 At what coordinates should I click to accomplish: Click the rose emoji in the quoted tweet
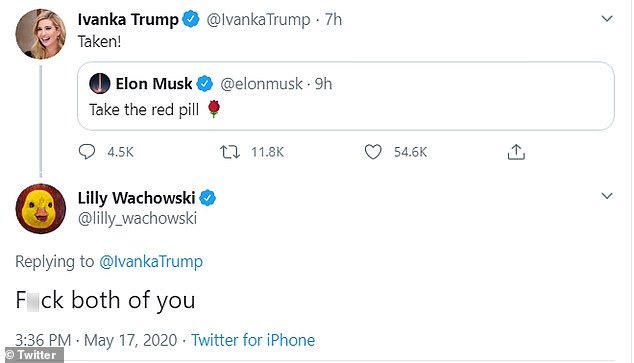(214, 109)
